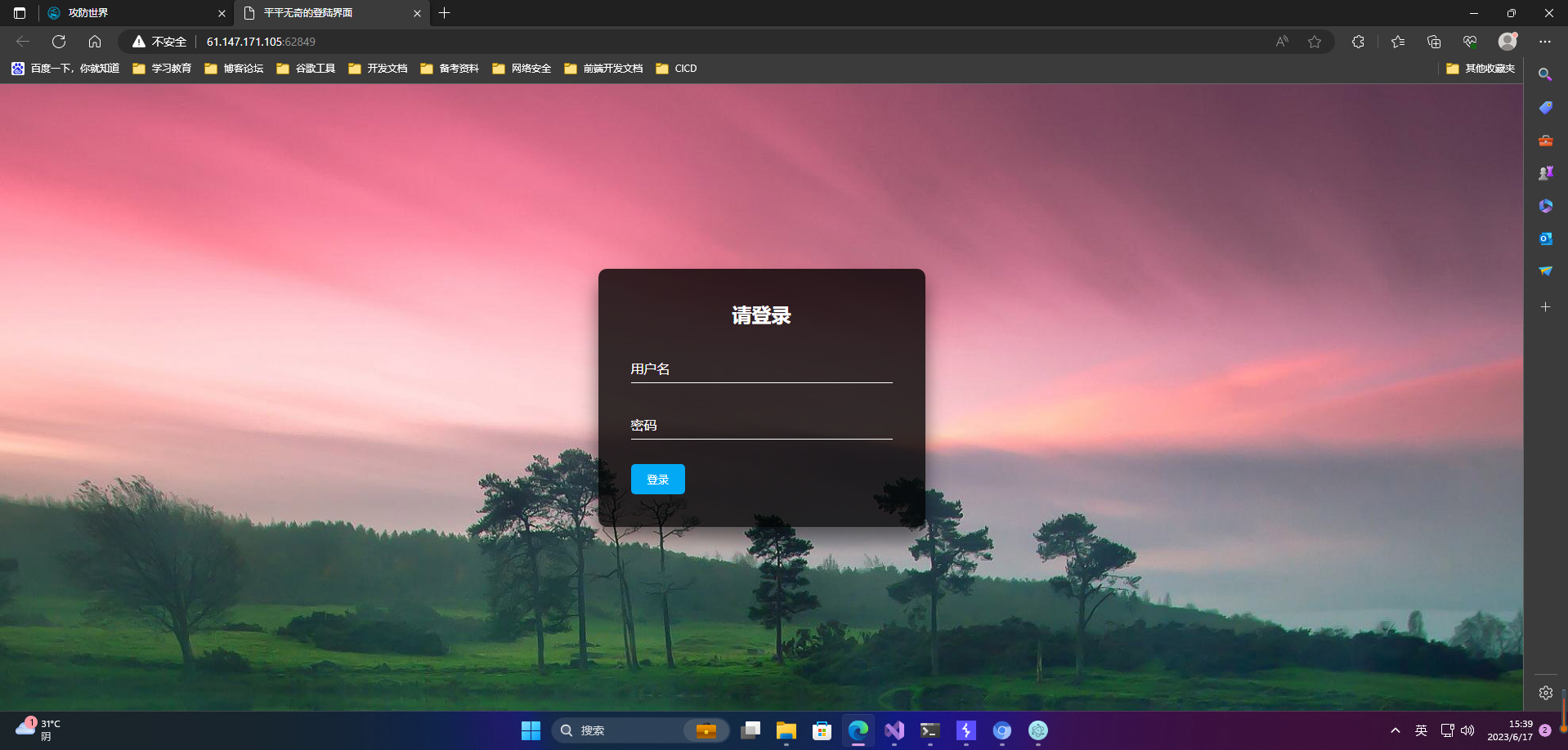Image resolution: width=1568 pixels, height=750 pixels.
Task: Open a new browser tab
Action: pos(445,13)
